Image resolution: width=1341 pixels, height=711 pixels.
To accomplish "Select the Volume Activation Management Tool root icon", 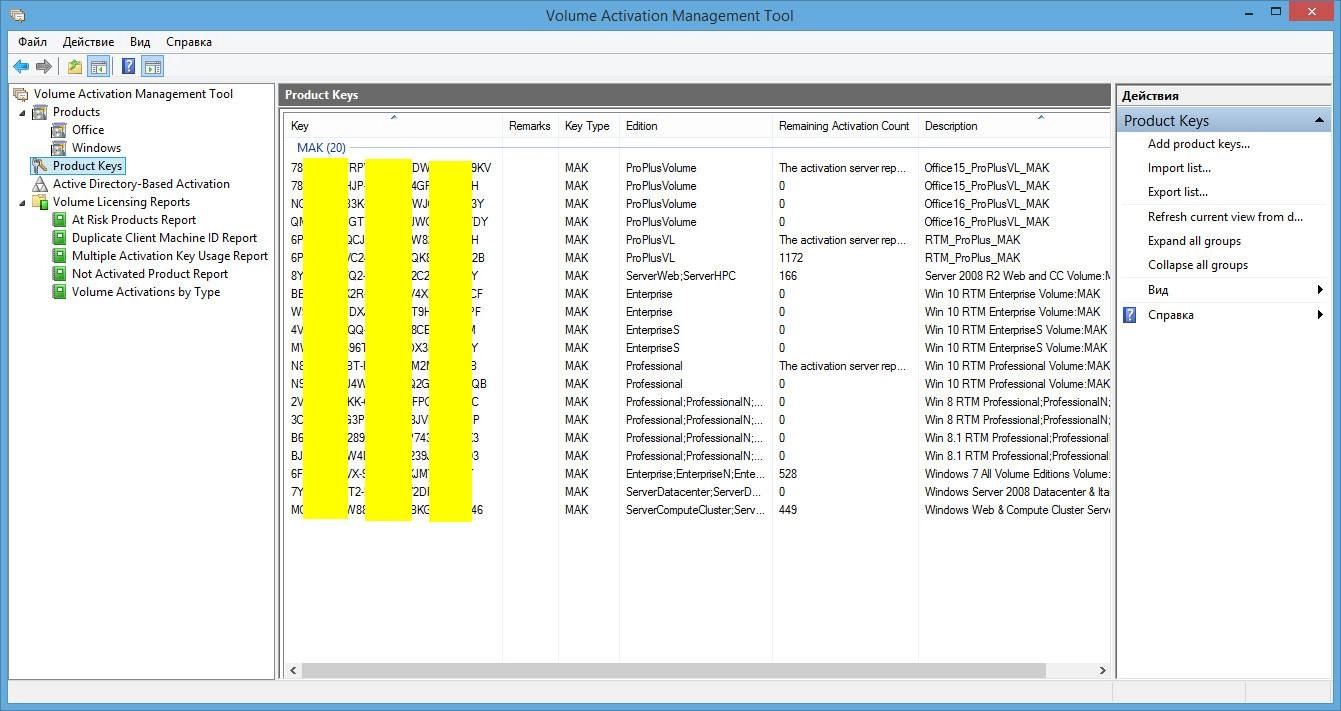I will click(x=21, y=94).
